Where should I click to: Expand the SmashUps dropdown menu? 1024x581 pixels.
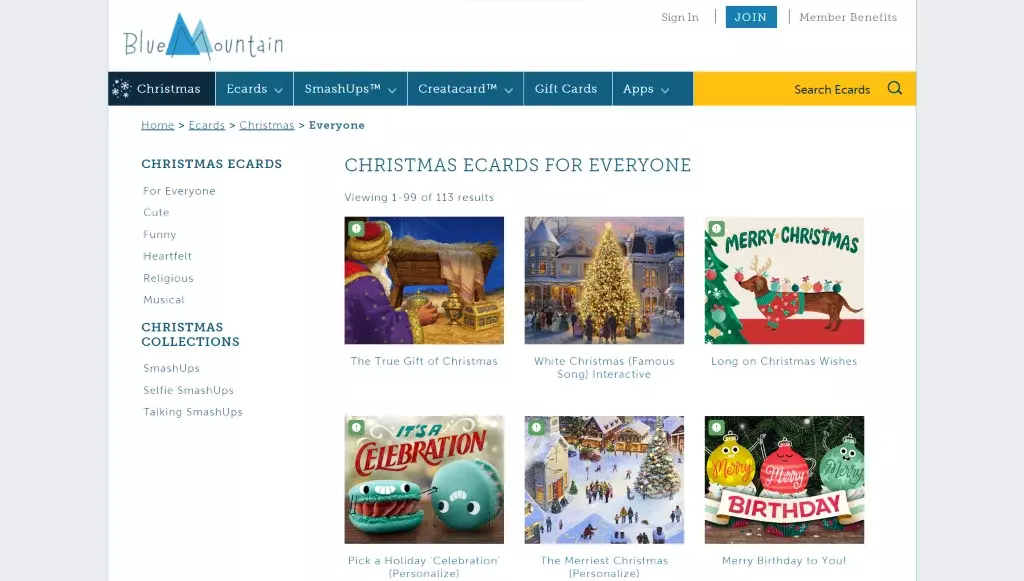coord(350,89)
